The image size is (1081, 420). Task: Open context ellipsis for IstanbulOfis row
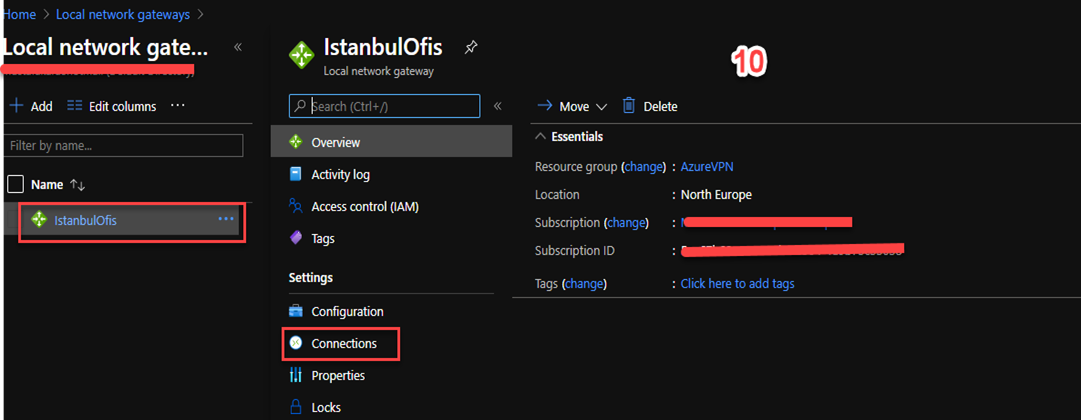pos(225,219)
